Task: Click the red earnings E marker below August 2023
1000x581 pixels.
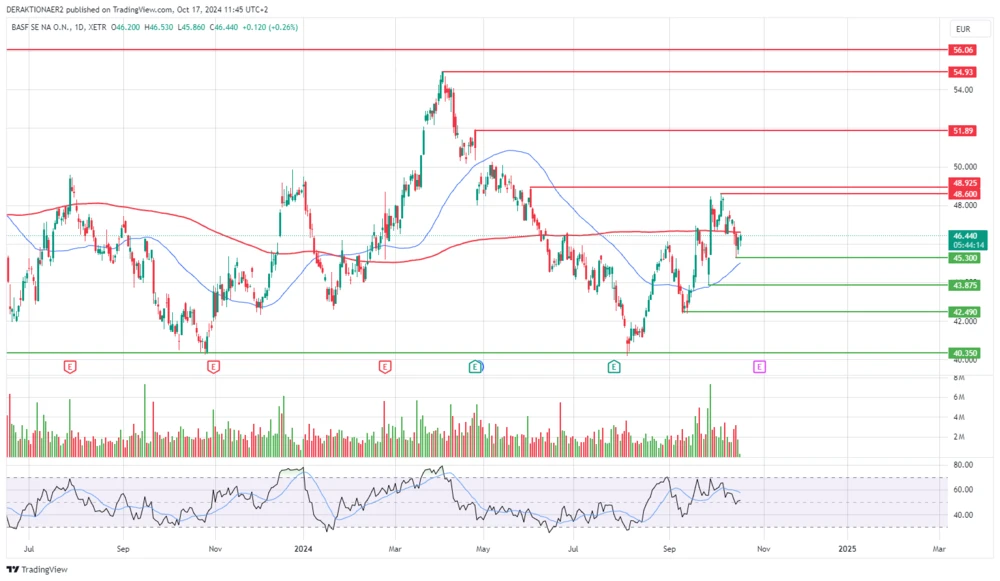Action: (68, 366)
